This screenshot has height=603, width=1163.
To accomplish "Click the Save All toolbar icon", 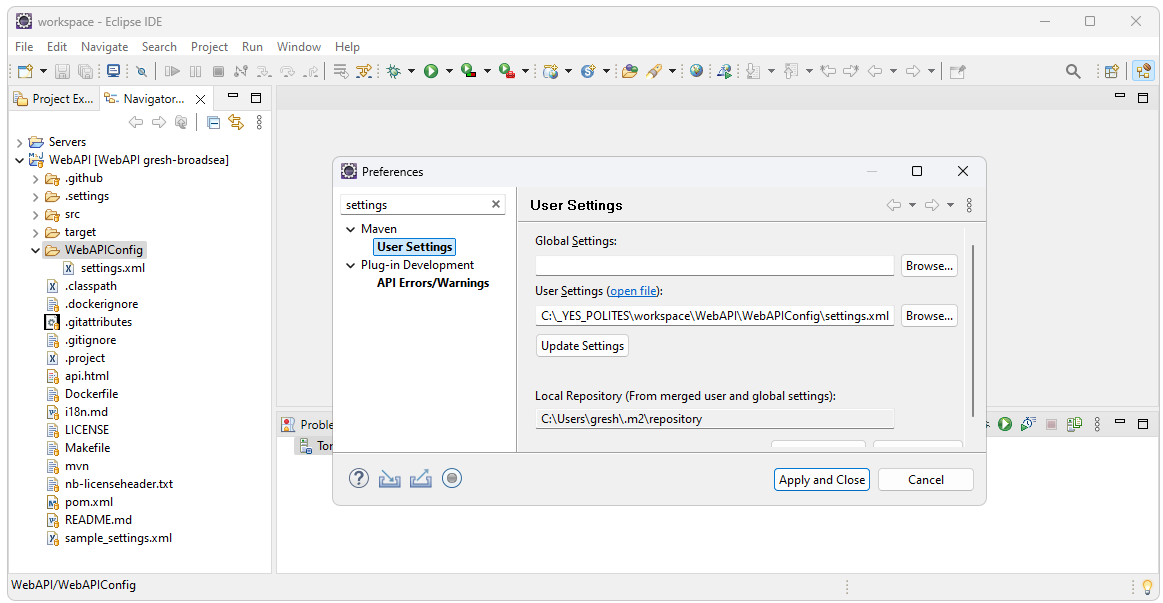I will [85, 71].
